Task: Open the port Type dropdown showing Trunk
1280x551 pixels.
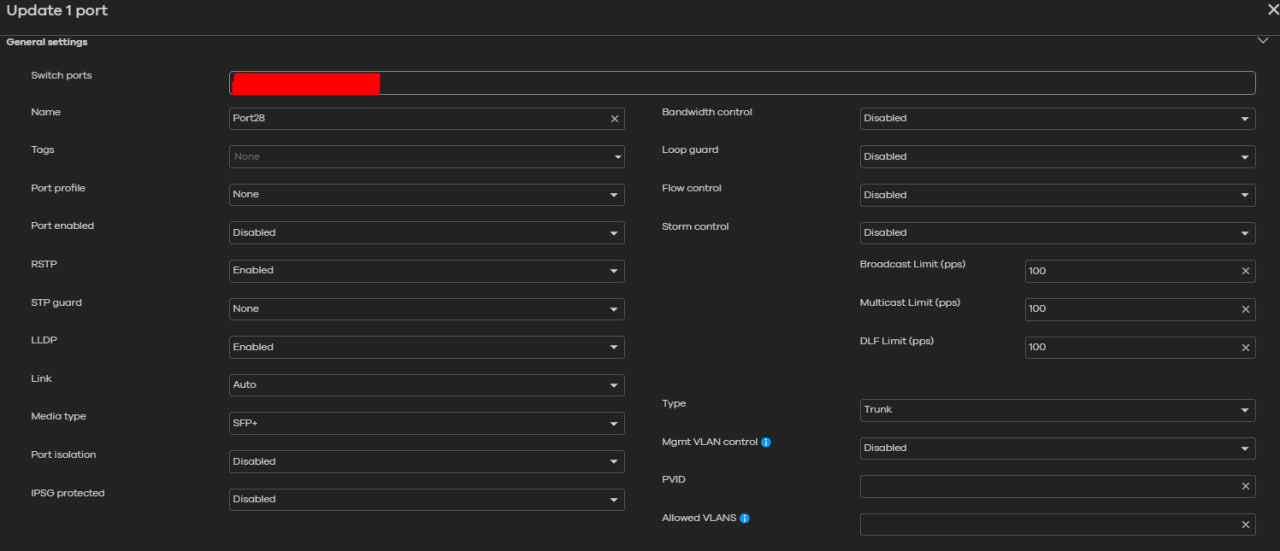Action: tap(1058, 409)
